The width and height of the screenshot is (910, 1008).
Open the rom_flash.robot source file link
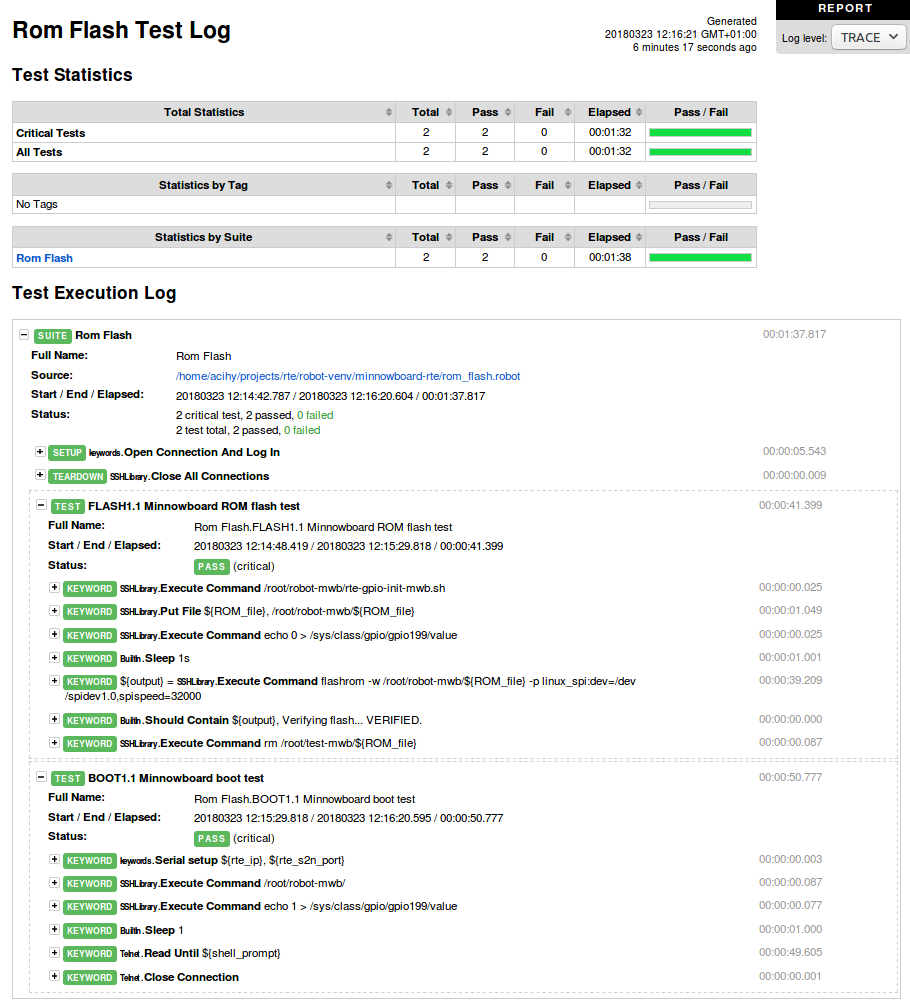347,376
